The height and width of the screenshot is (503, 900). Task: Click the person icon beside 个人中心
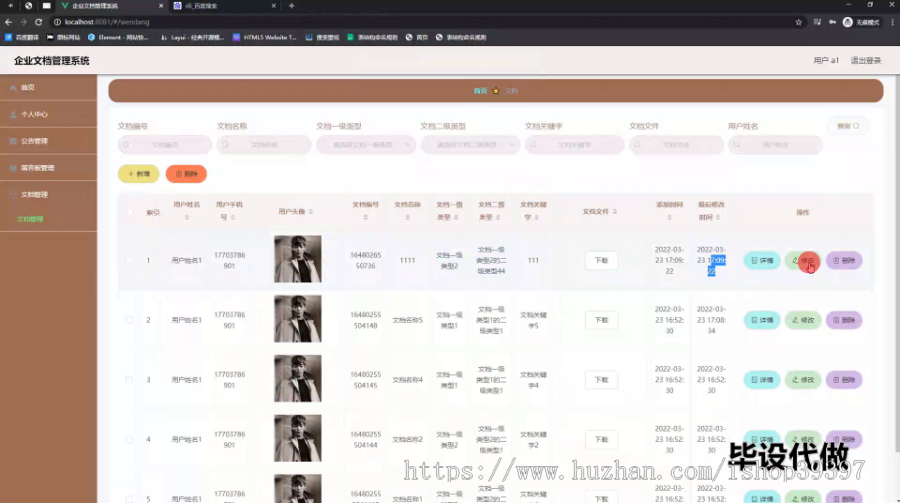pos(13,114)
